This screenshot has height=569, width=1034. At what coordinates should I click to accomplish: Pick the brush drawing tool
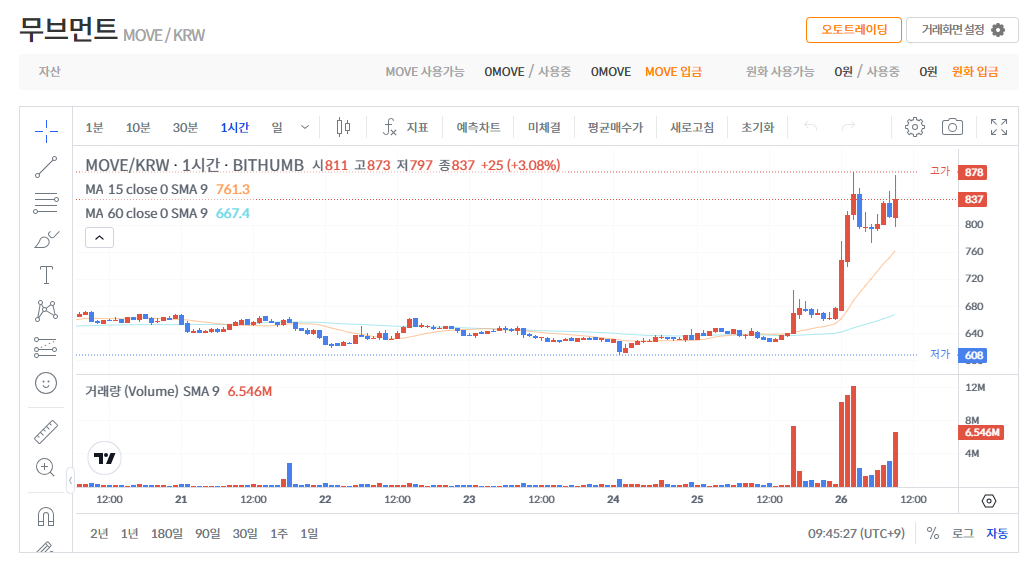(46, 239)
